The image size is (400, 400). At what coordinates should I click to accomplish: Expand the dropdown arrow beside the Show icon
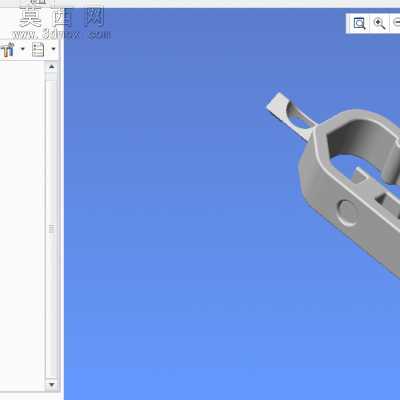pos(54,49)
